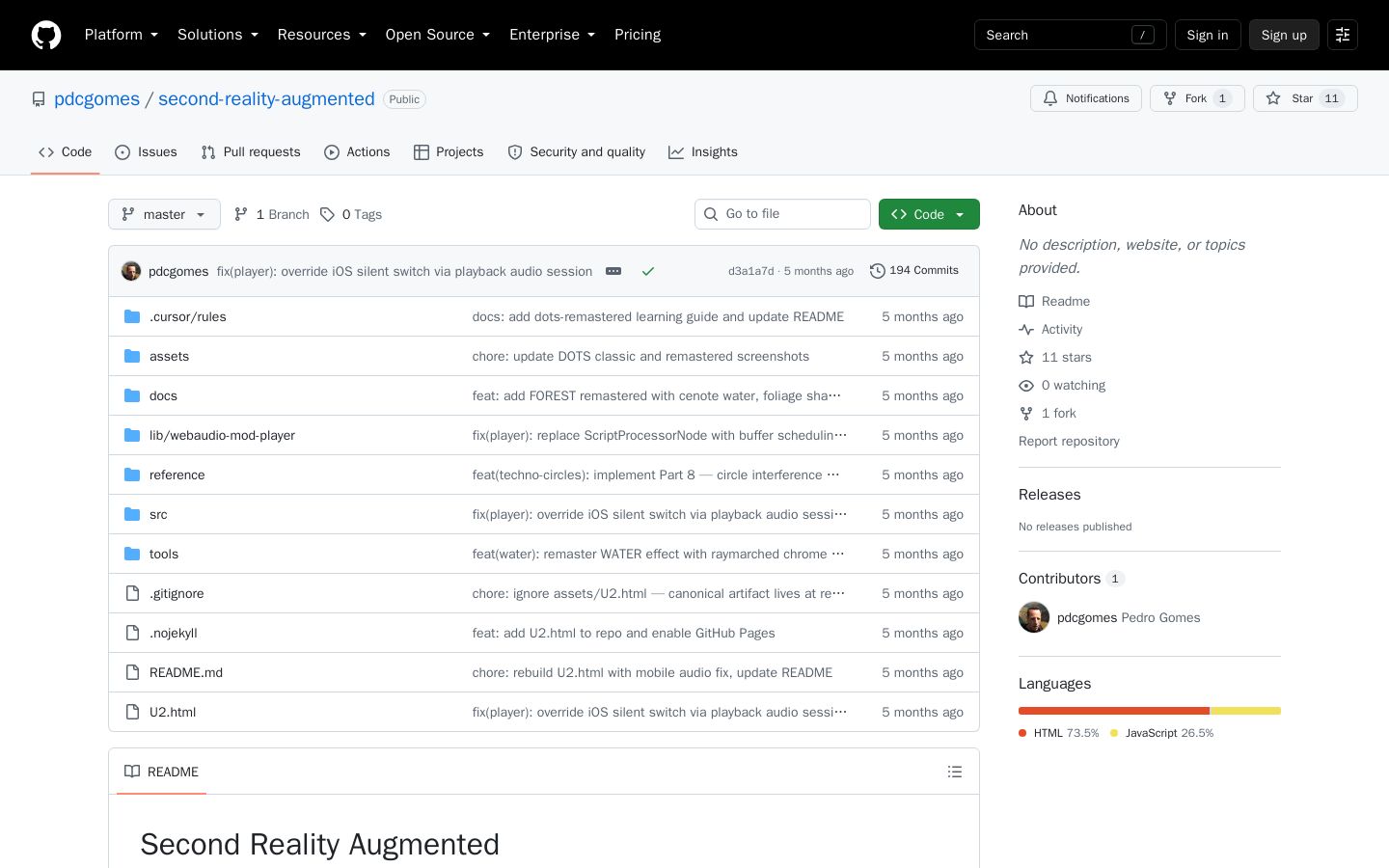1389x868 pixels.
Task: Click the book icon next to Readme
Action: (1026, 301)
